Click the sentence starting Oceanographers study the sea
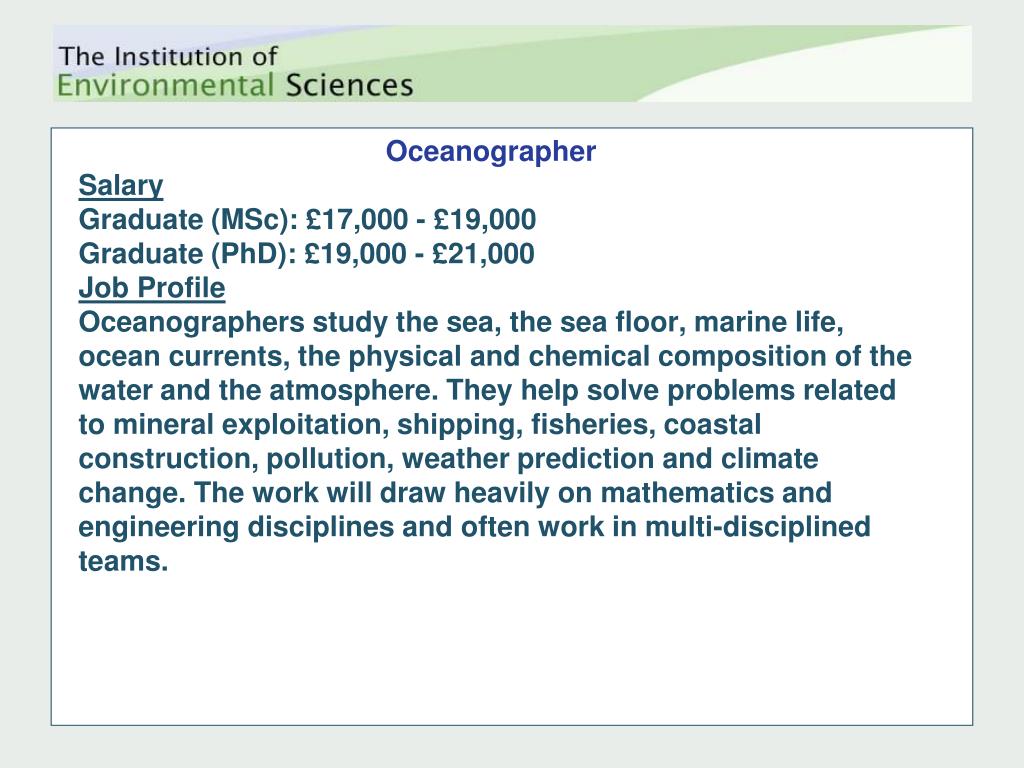Screen dimensions: 1024x768 click(x=495, y=356)
